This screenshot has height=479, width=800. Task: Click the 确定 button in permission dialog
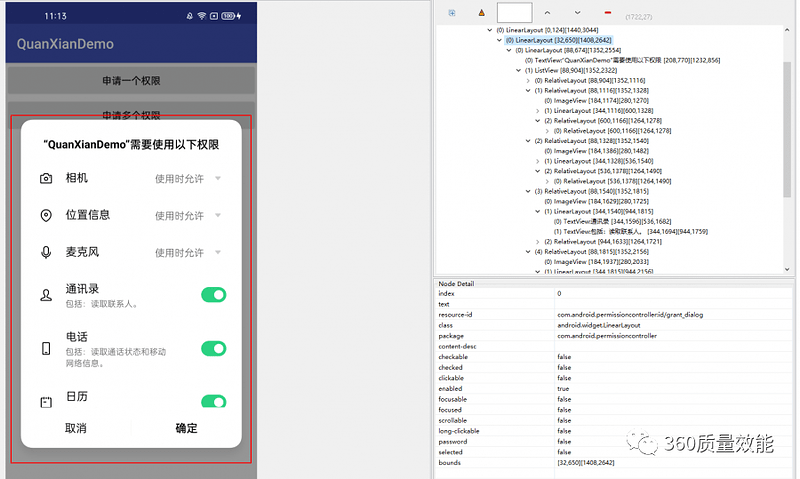click(x=186, y=428)
